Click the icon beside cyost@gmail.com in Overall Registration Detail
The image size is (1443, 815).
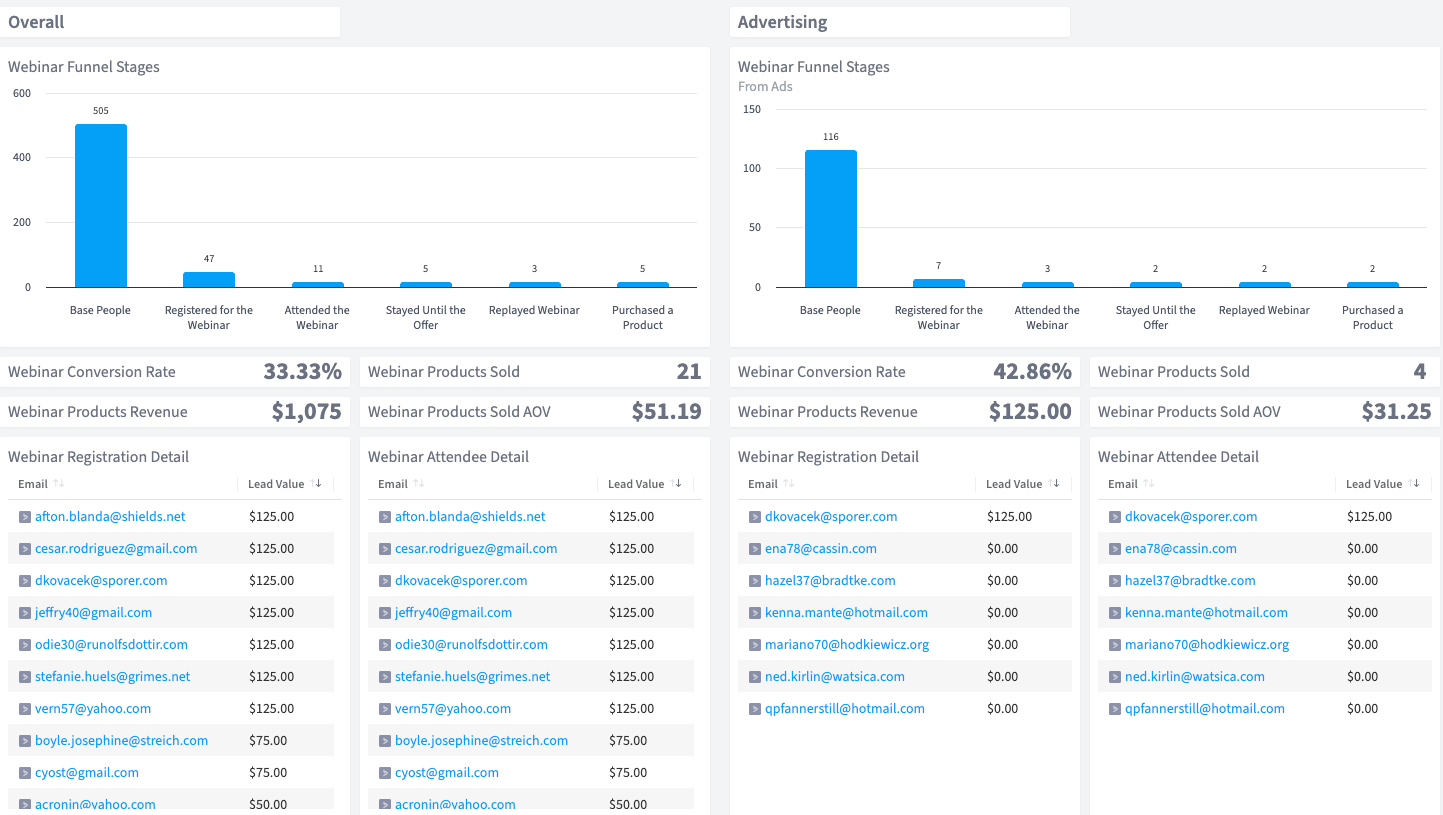tap(25, 773)
